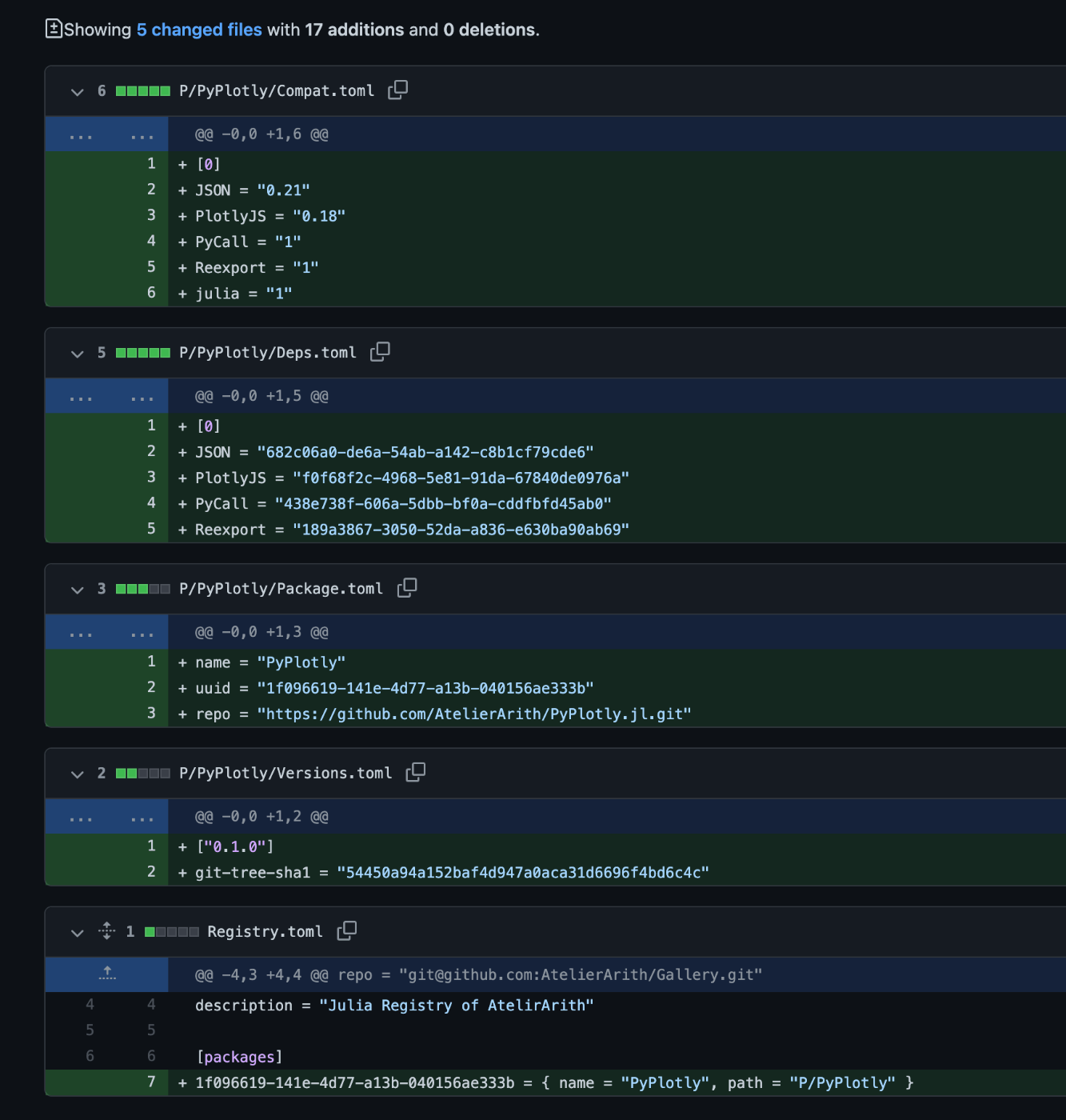Screen dimensions: 1066x1120
Task: Copy the Registry.toml file path
Action: click(347, 931)
